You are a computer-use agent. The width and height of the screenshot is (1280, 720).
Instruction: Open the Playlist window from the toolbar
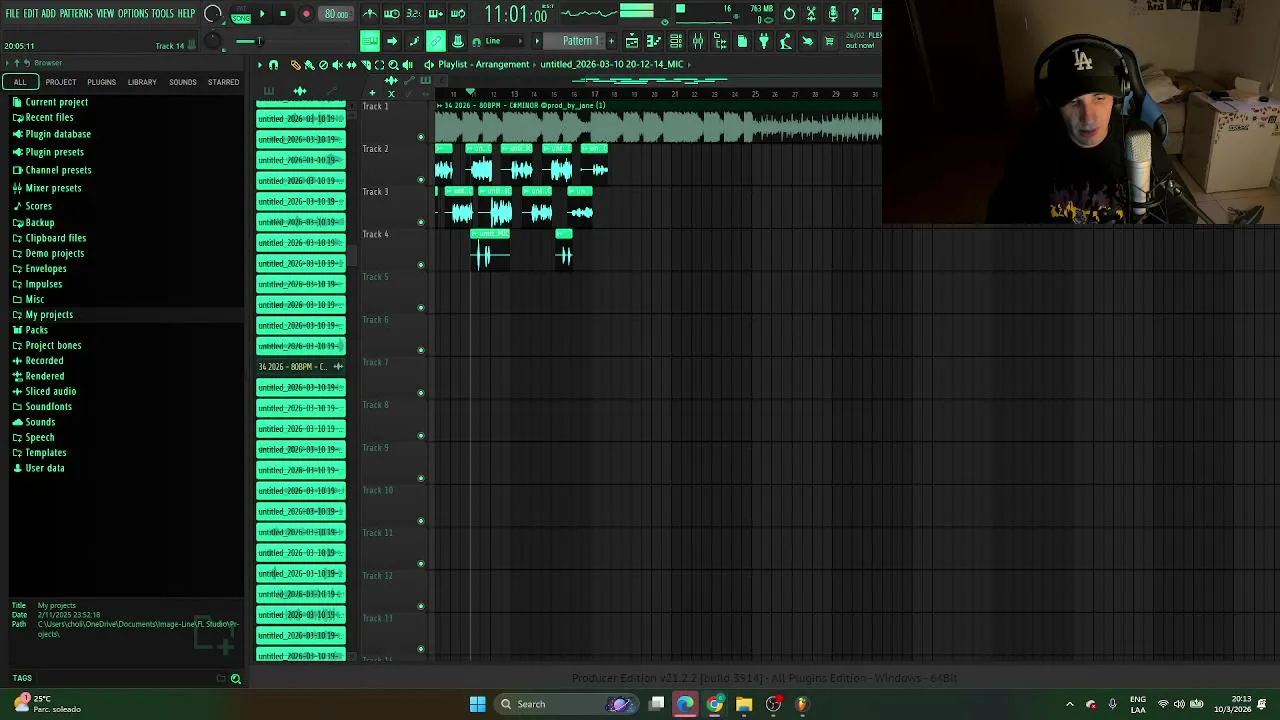click(x=632, y=41)
